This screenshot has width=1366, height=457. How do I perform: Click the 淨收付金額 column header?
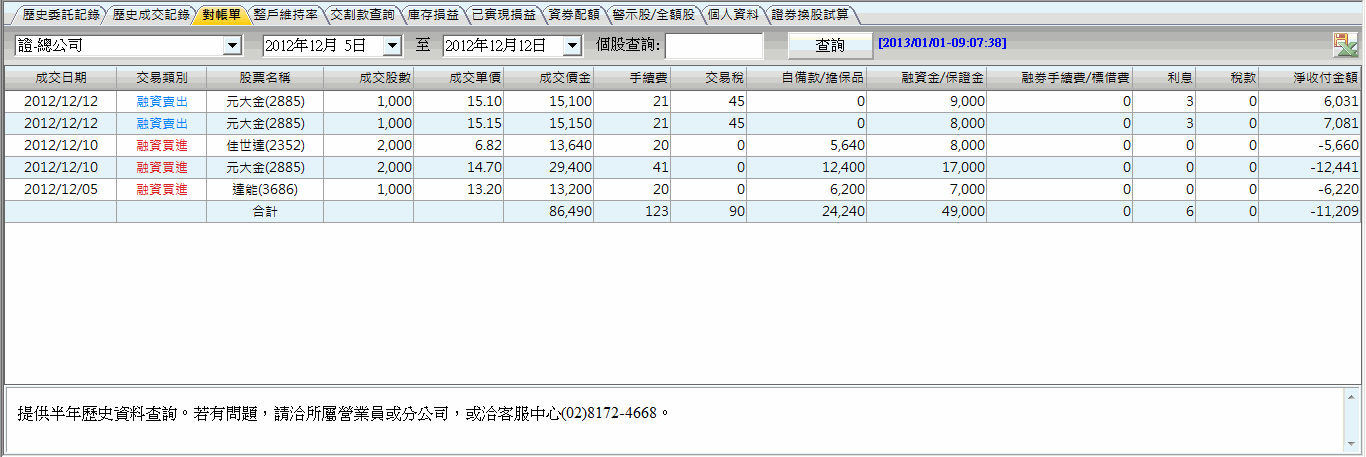[x=1309, y=77]
